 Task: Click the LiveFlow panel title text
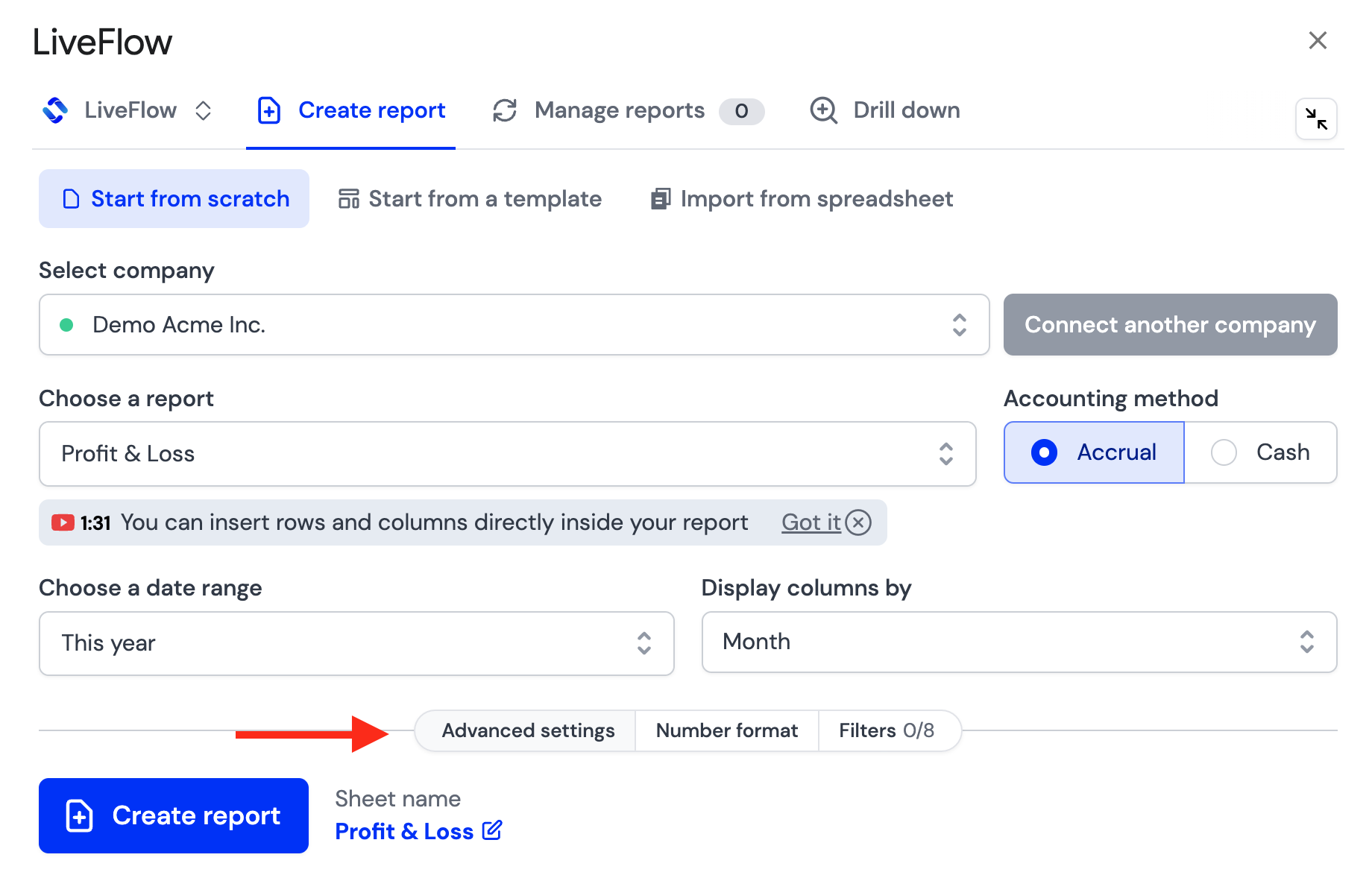click(102, 42)
